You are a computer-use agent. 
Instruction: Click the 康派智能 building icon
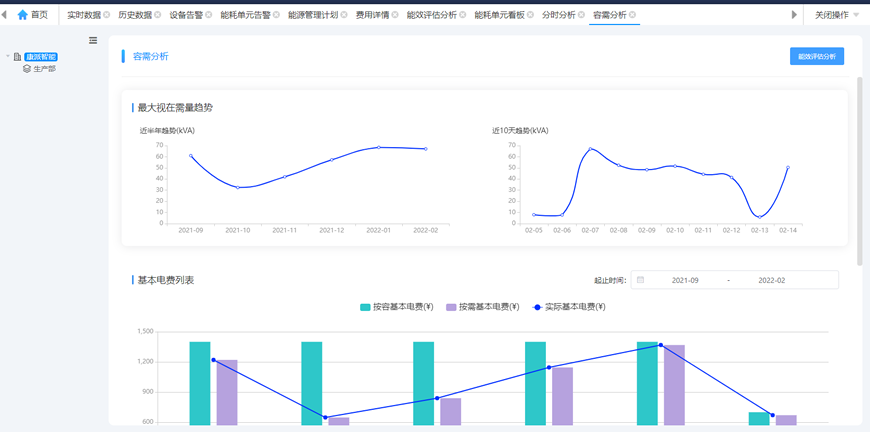(x=18, y=57)
